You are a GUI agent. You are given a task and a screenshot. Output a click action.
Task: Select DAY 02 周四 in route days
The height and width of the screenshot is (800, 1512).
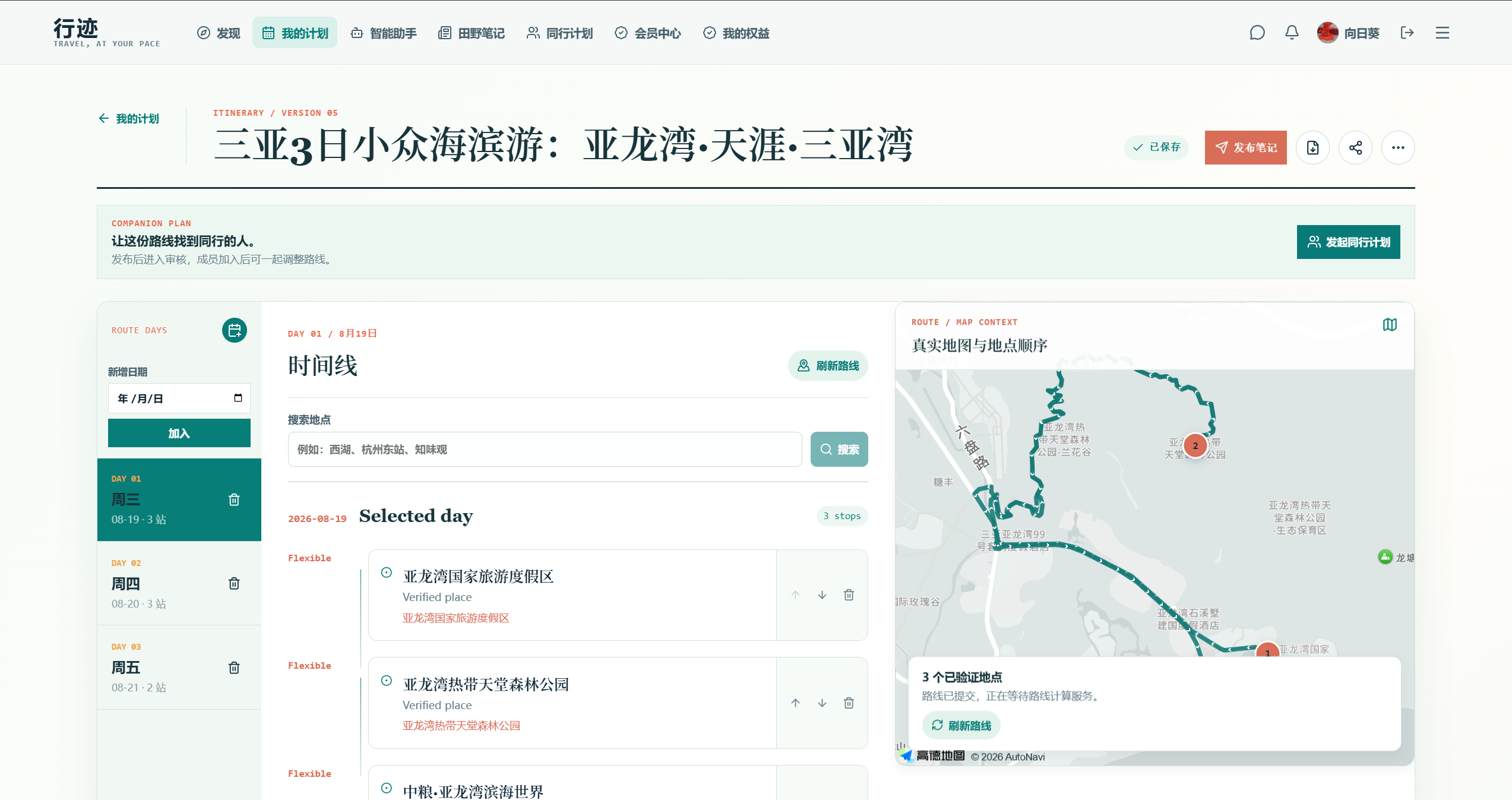(x=179, y=583)
